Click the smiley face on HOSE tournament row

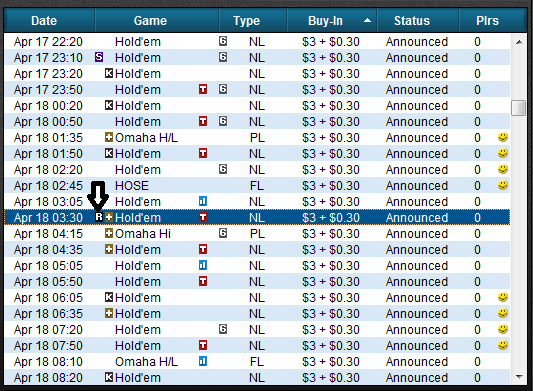tap(503, 185)
